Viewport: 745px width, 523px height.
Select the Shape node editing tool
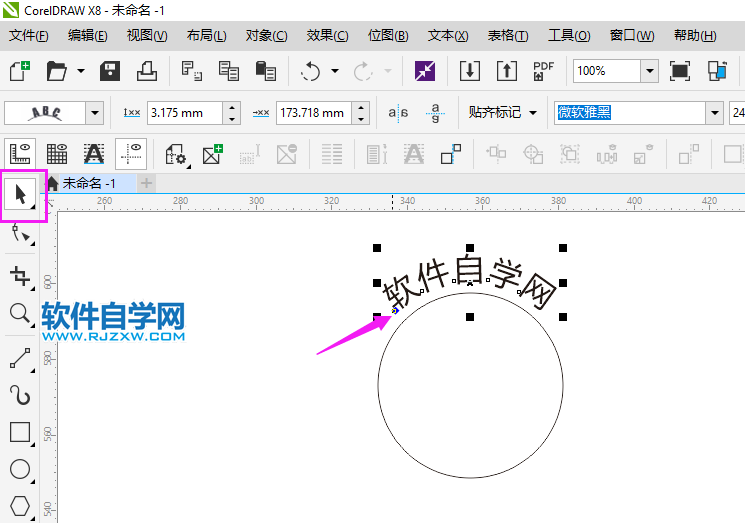(x=21, y=235)
